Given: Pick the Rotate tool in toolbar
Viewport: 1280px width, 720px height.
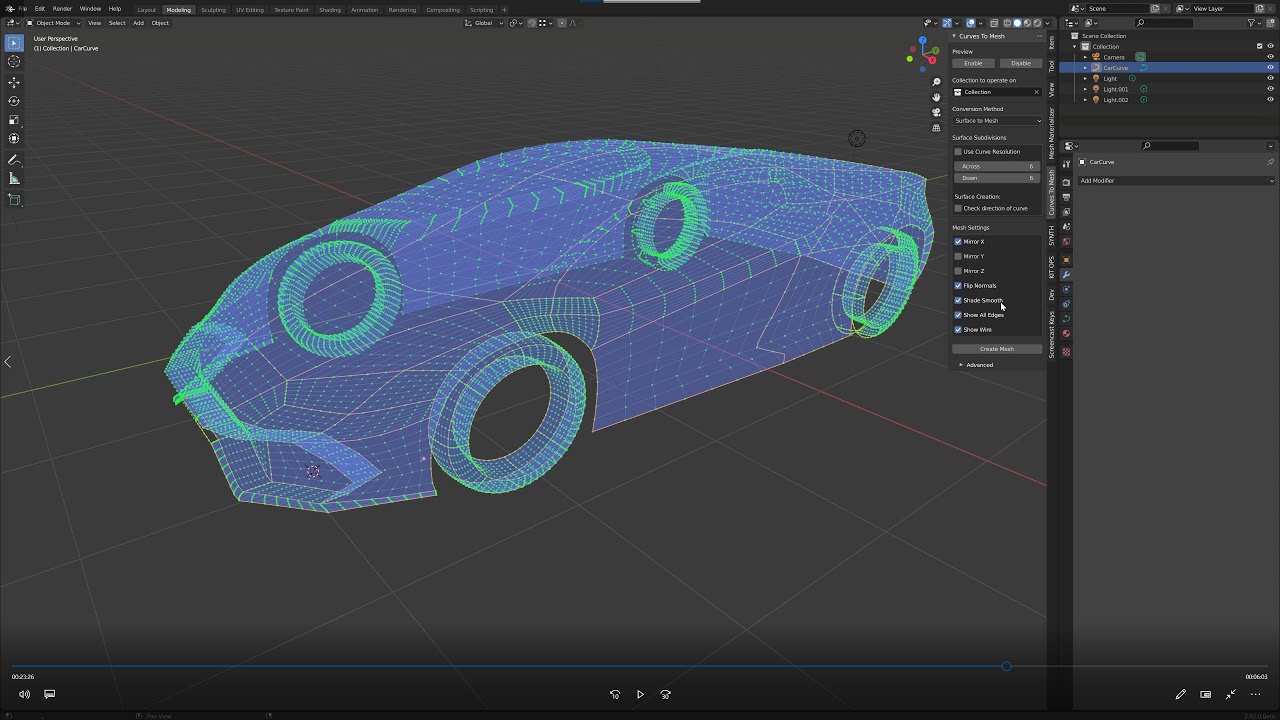Looking at the screenshot, I should click(x=14, y=101).
